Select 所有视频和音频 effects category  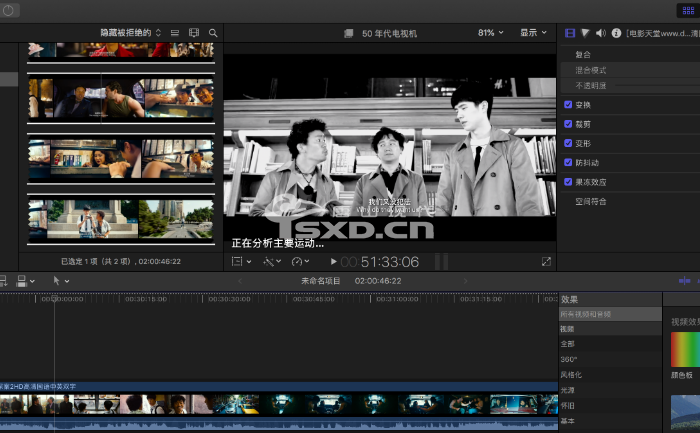coord(610,314)
